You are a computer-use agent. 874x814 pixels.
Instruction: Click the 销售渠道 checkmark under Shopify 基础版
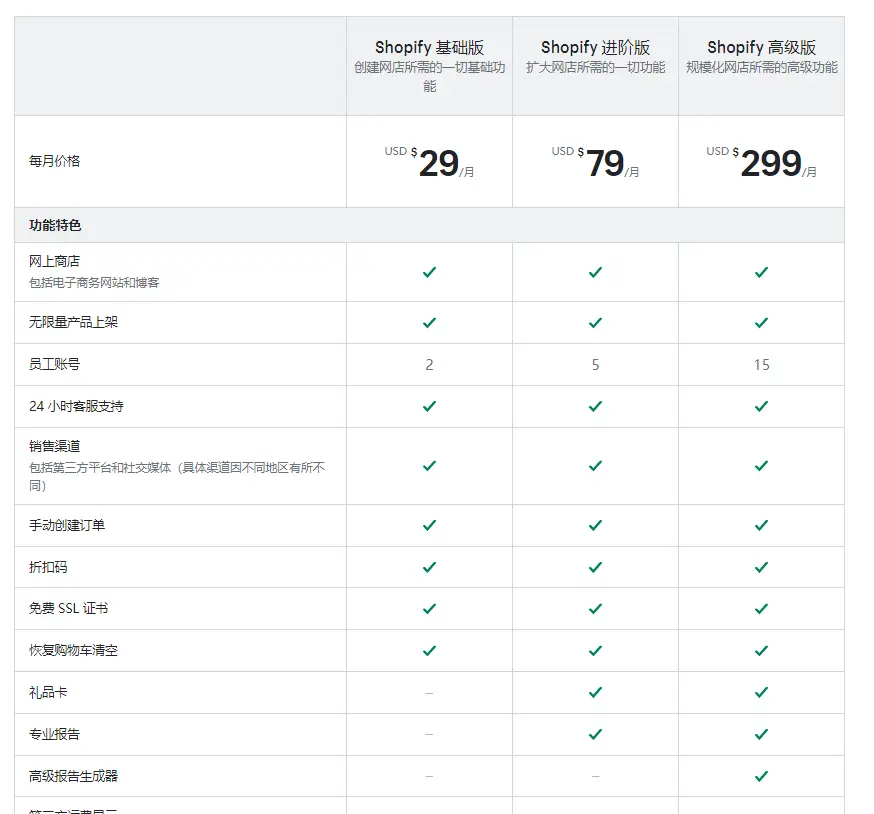click(x=429, y=466)
